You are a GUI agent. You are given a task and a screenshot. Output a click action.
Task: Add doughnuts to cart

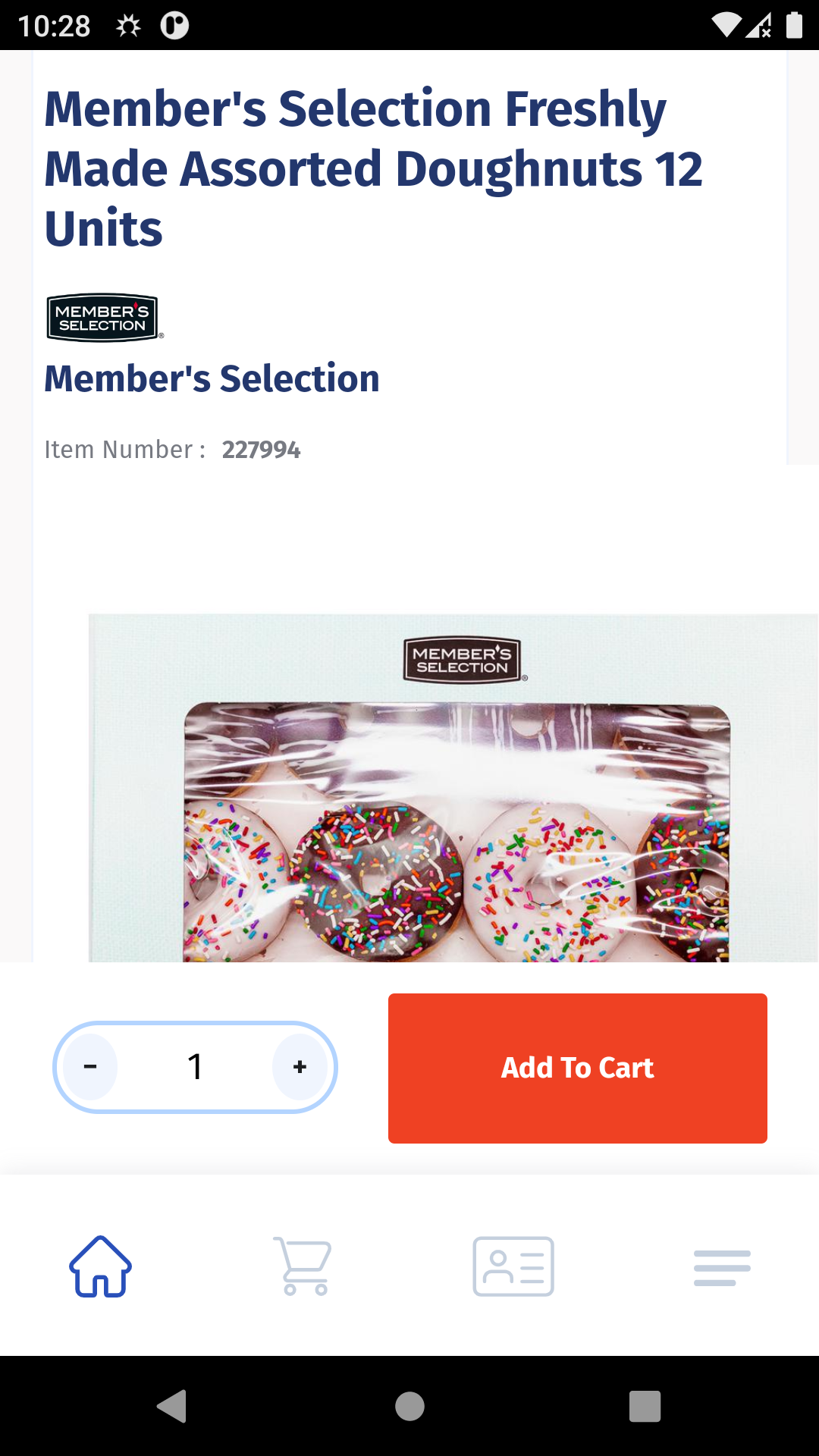pyautogui.click(x=577, y=1068)
